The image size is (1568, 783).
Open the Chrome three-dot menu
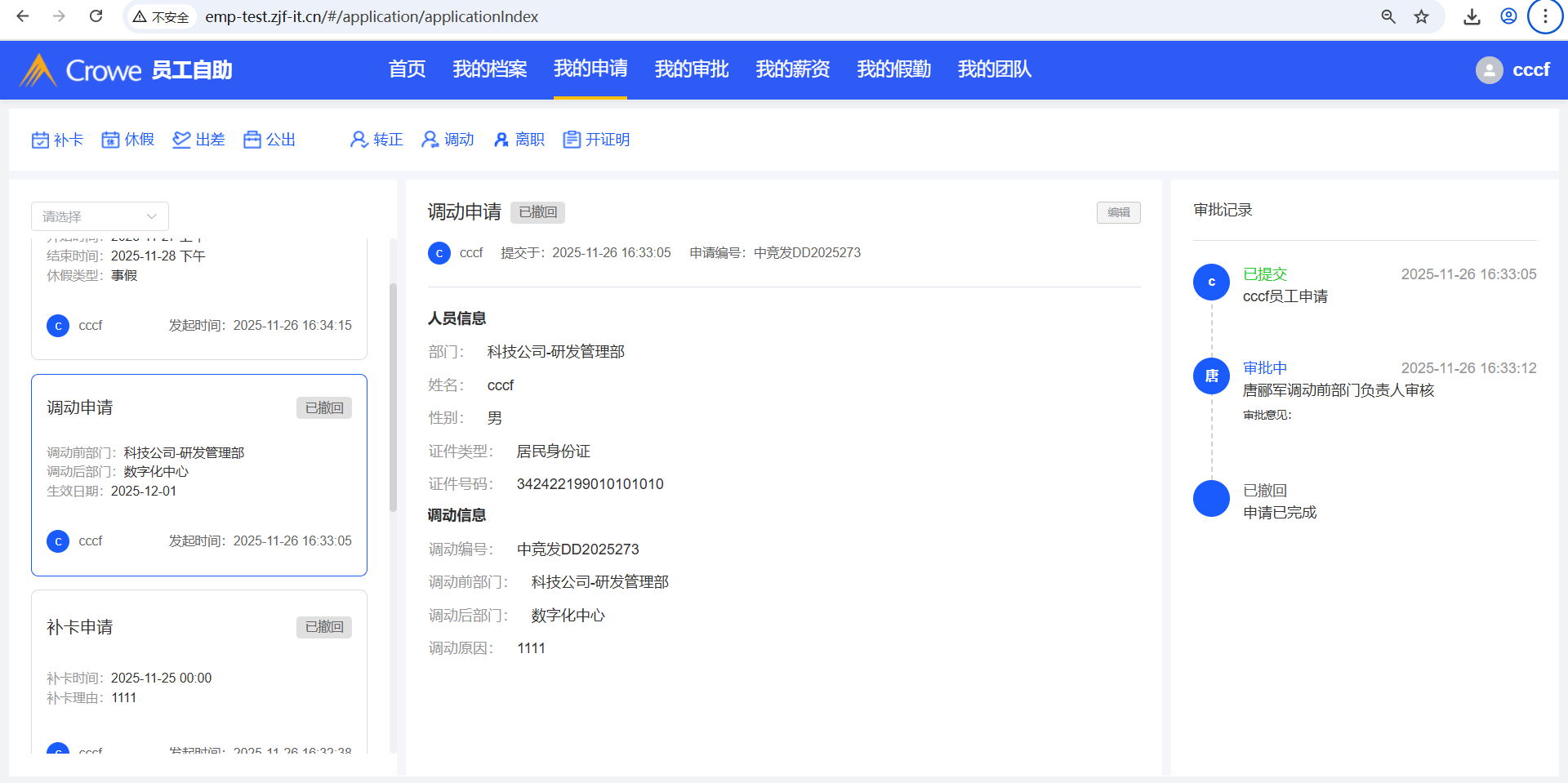click(1544, 16)
